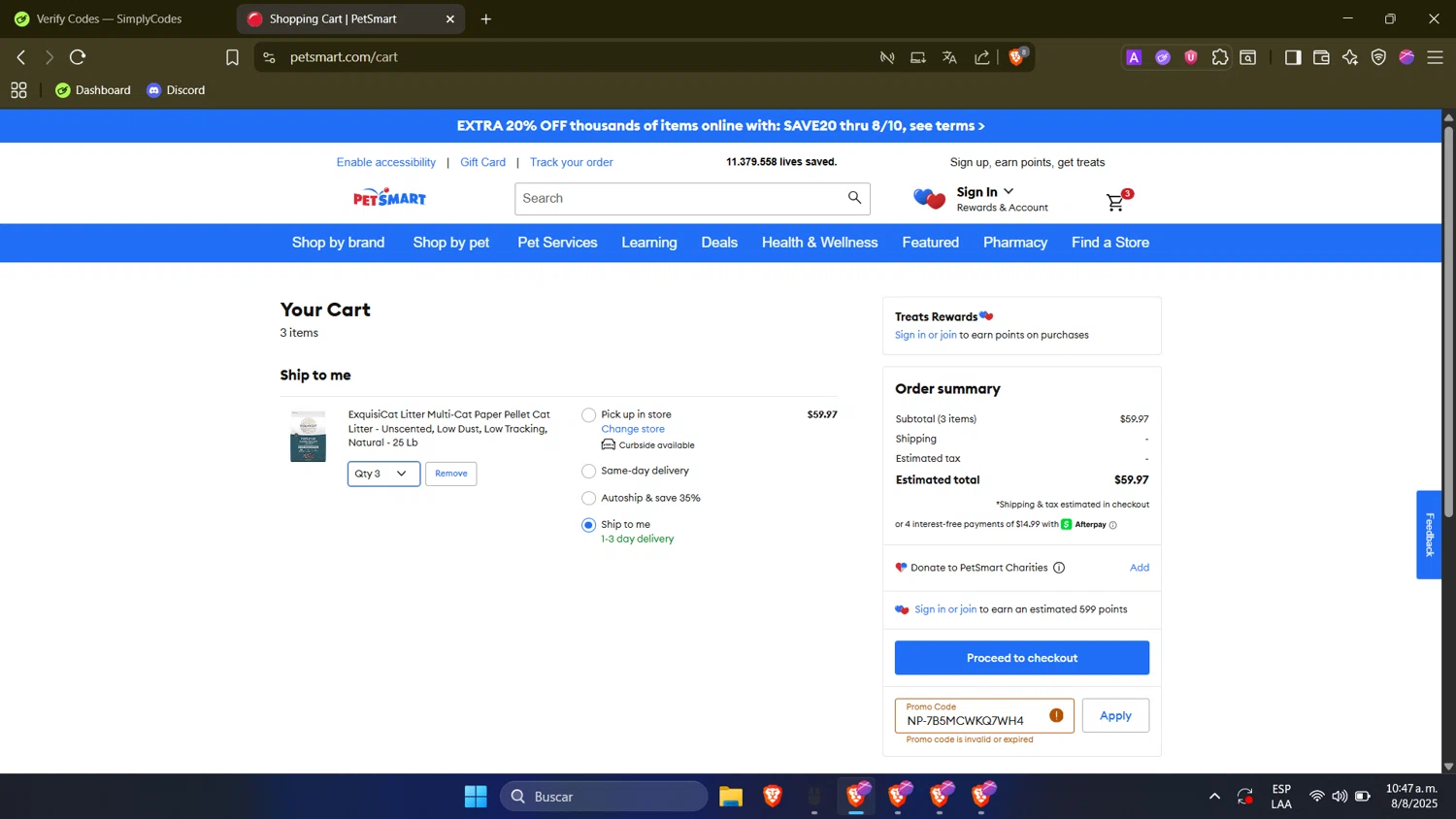The width and height of the screenshot is (1456, 819).
Task: Open Featured menu
Action: 930,243
